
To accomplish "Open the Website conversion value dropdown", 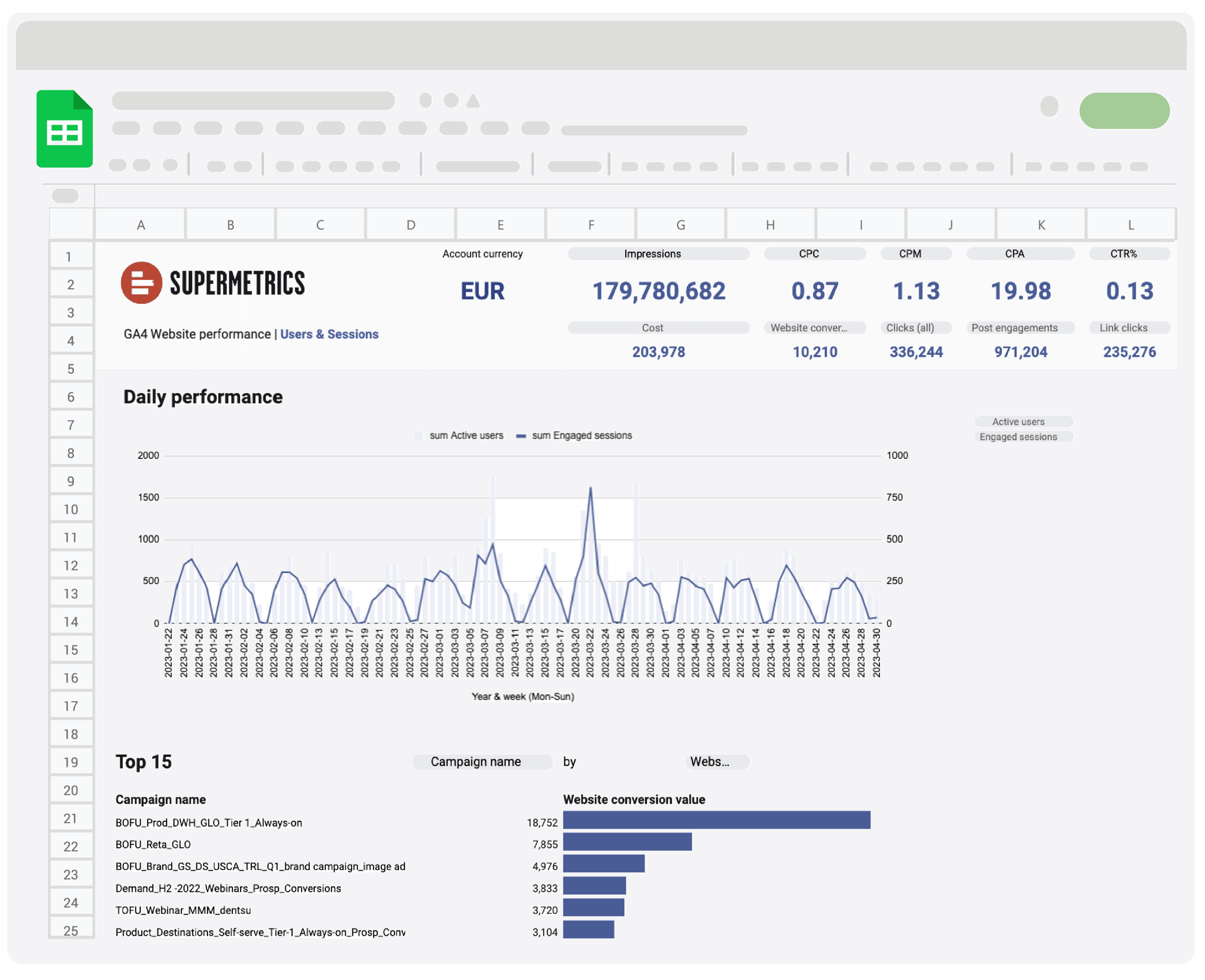I will [717, 762].
